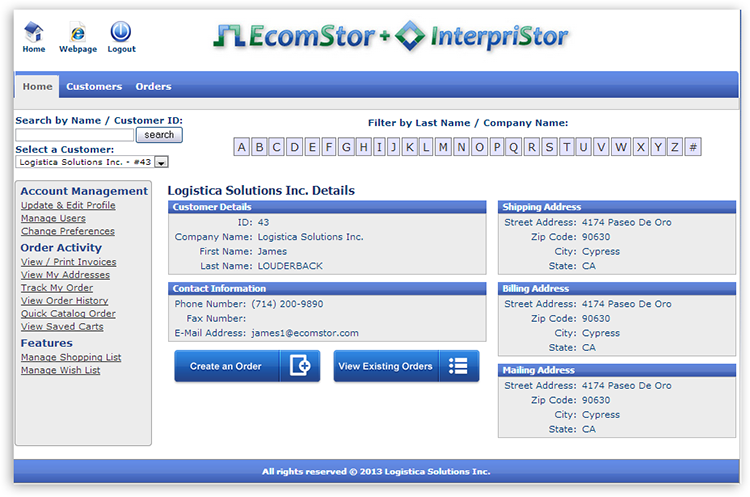This screenshot has width=750, height=497.
Task: Click the last name LOUDERBACK
Action: (x=290, y=266)
